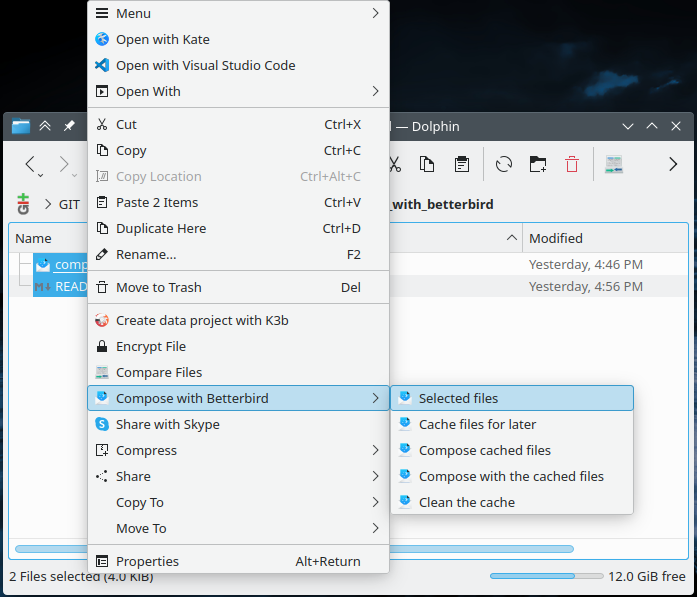
Task: Click Selected files submenu entry
Action: click(512, 398)
